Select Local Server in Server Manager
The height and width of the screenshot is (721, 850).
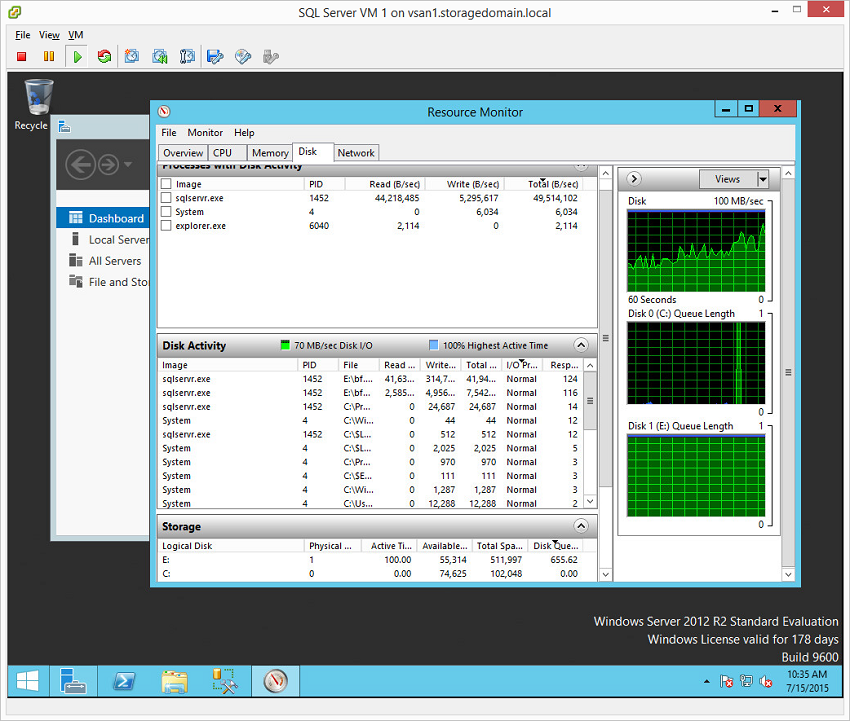pyautogui.click(x=103, y=240)
